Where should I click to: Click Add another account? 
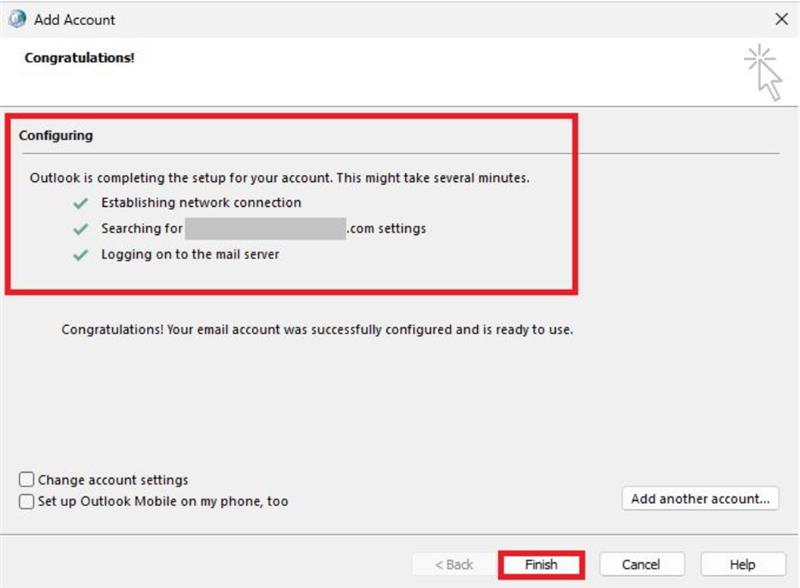coord(700,499)
